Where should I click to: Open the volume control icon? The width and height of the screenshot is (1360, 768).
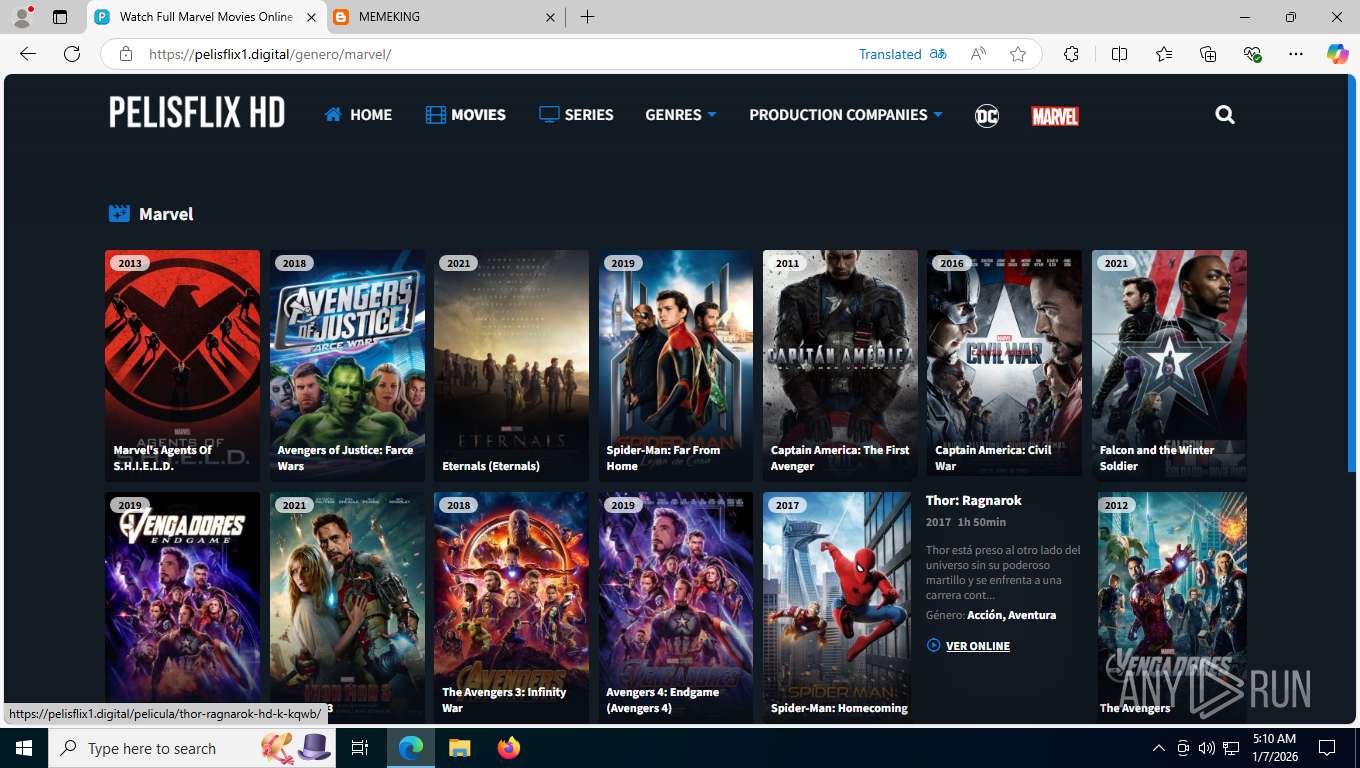click(1207, 748)
